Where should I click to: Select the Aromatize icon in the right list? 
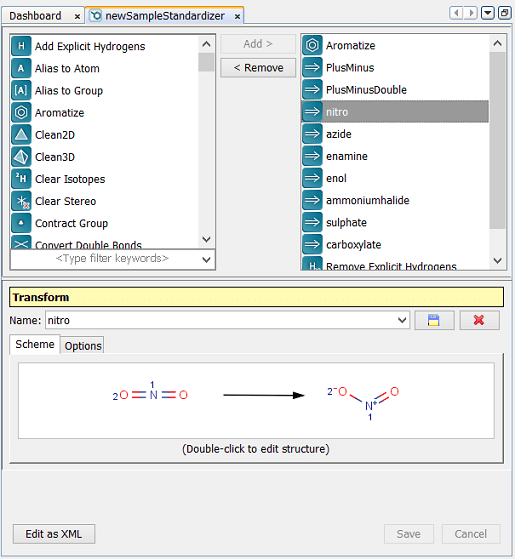tap(312, 45)
